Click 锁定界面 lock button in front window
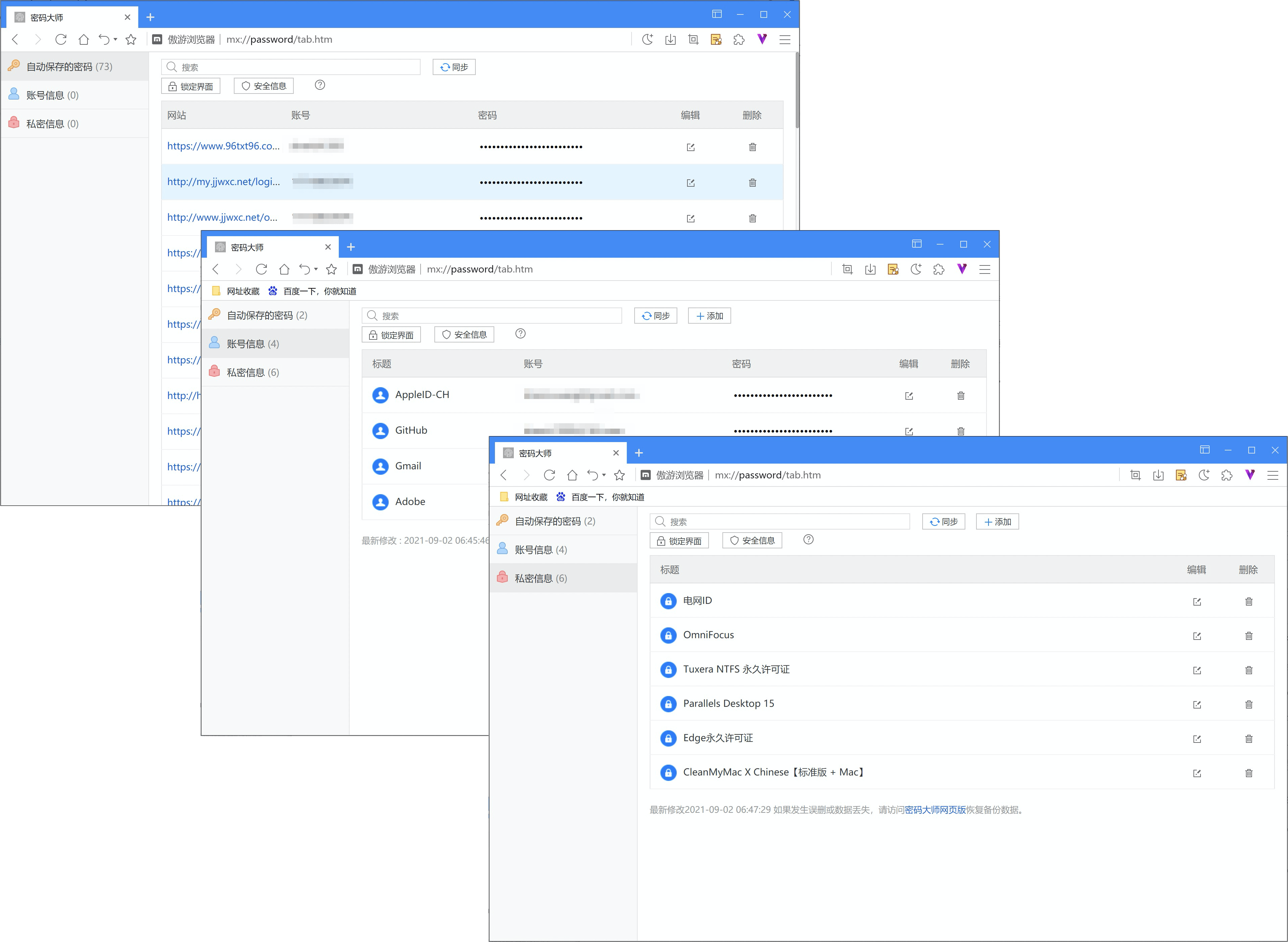Viewport: 1288px width, 942px height. (x=679, y=541)
